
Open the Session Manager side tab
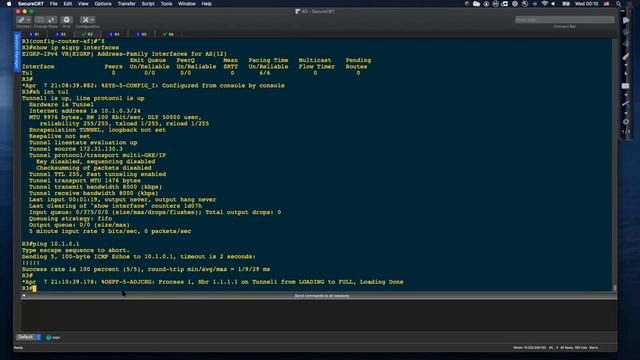click(x=17, y=52)
